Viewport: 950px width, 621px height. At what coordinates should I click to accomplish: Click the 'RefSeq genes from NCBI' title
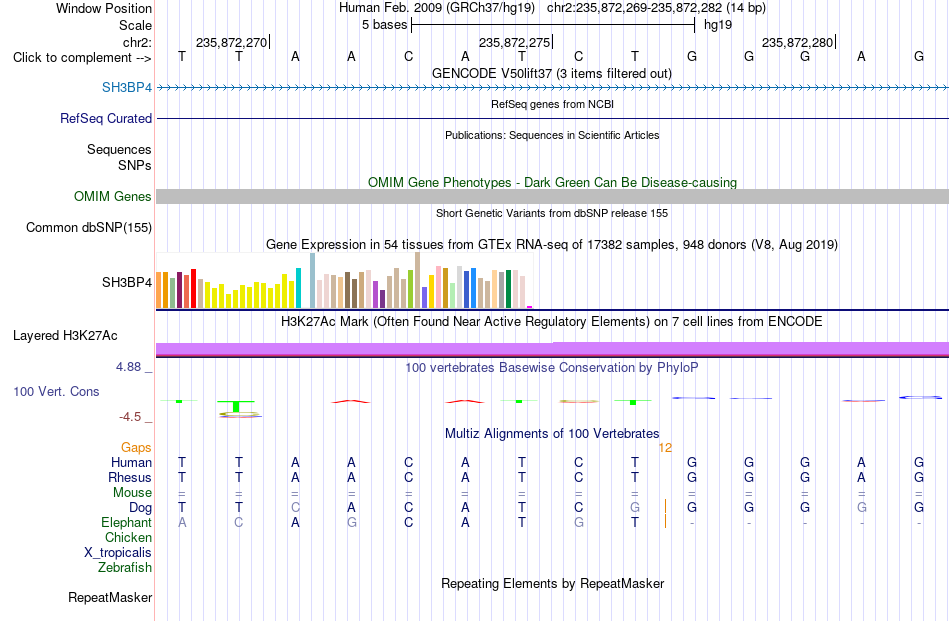click(x=553, y=104)
